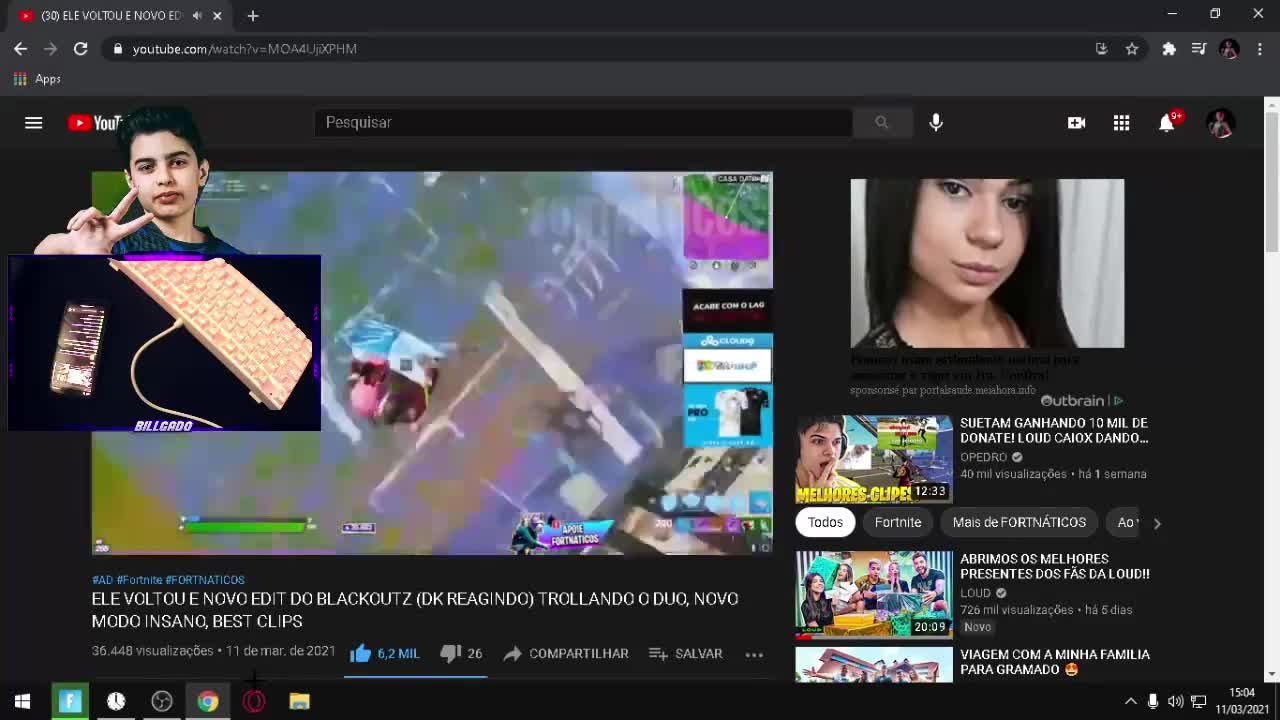
Task: Click the magnifier search button
Action: tap(881, 122)
